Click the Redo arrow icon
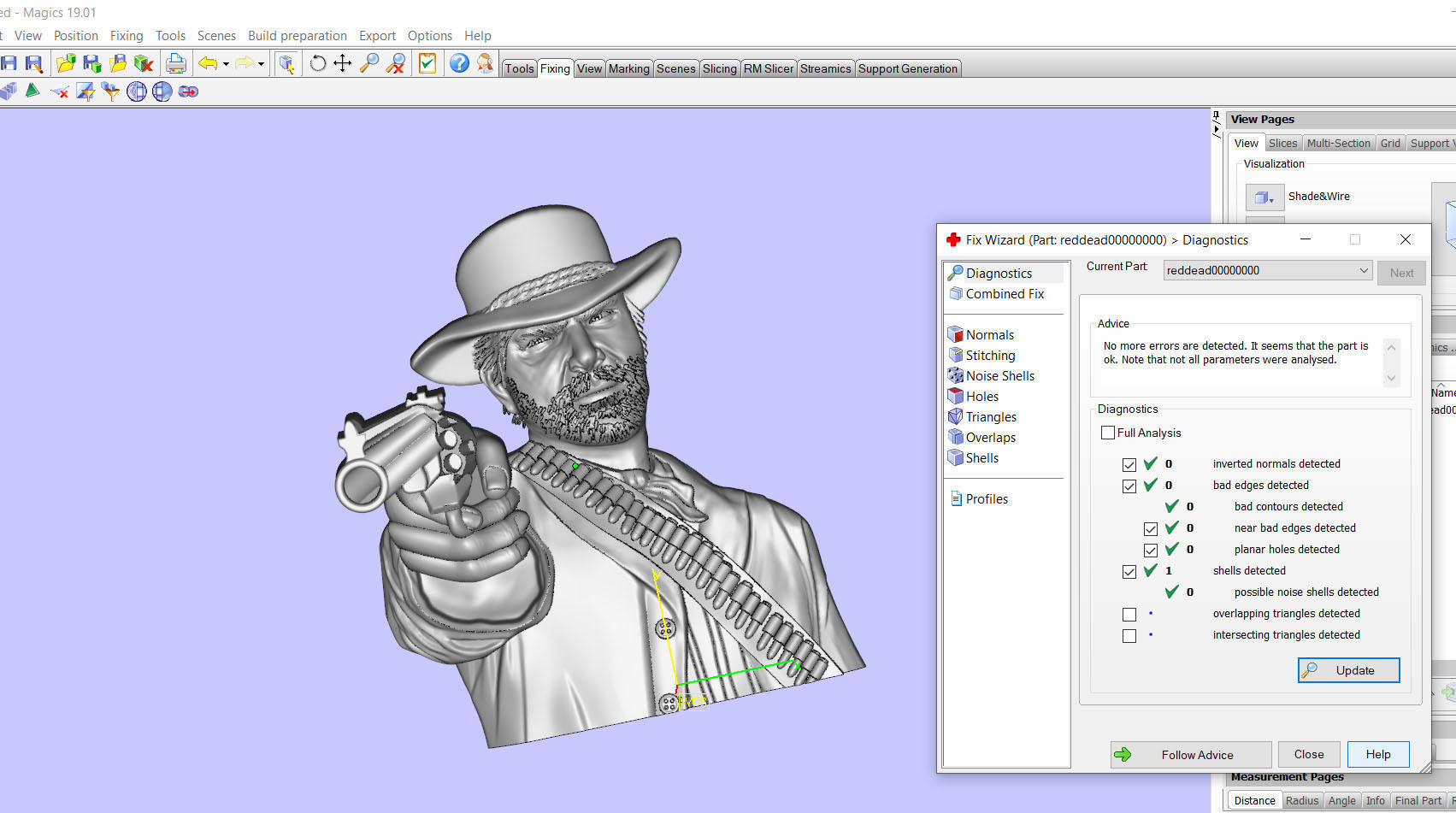Image resolution: width=1456 pixels, height=813 pixels. pos(244,63)
